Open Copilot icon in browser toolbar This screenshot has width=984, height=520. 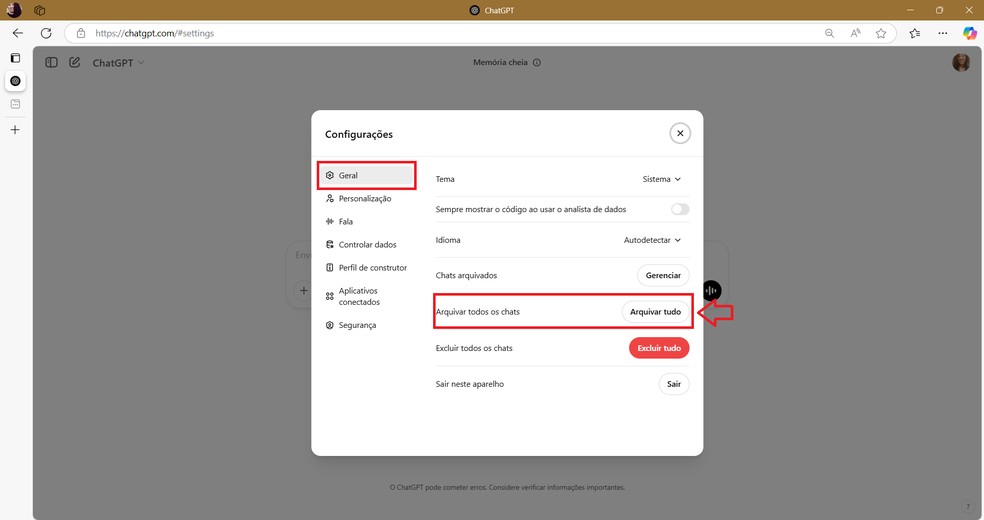pyautogui.click(x=970, y=33)
